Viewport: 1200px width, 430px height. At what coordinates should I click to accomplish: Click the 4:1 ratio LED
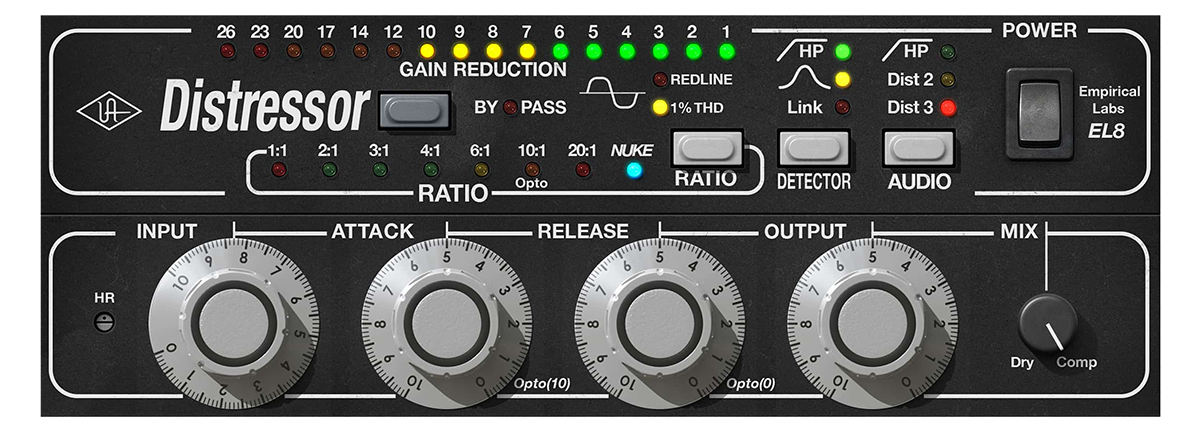pos(430,169)
